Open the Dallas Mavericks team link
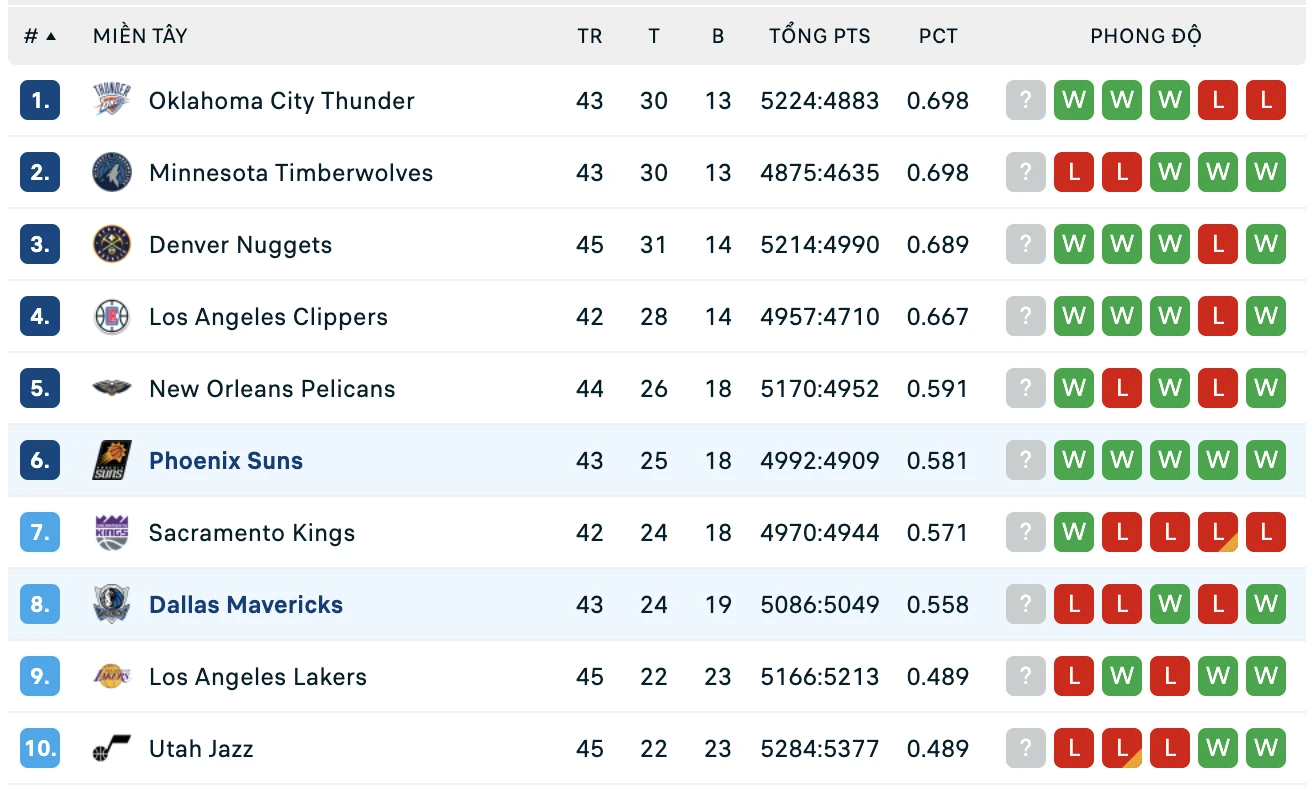This screenshot has height=790, width=1314. click(246, 604)
